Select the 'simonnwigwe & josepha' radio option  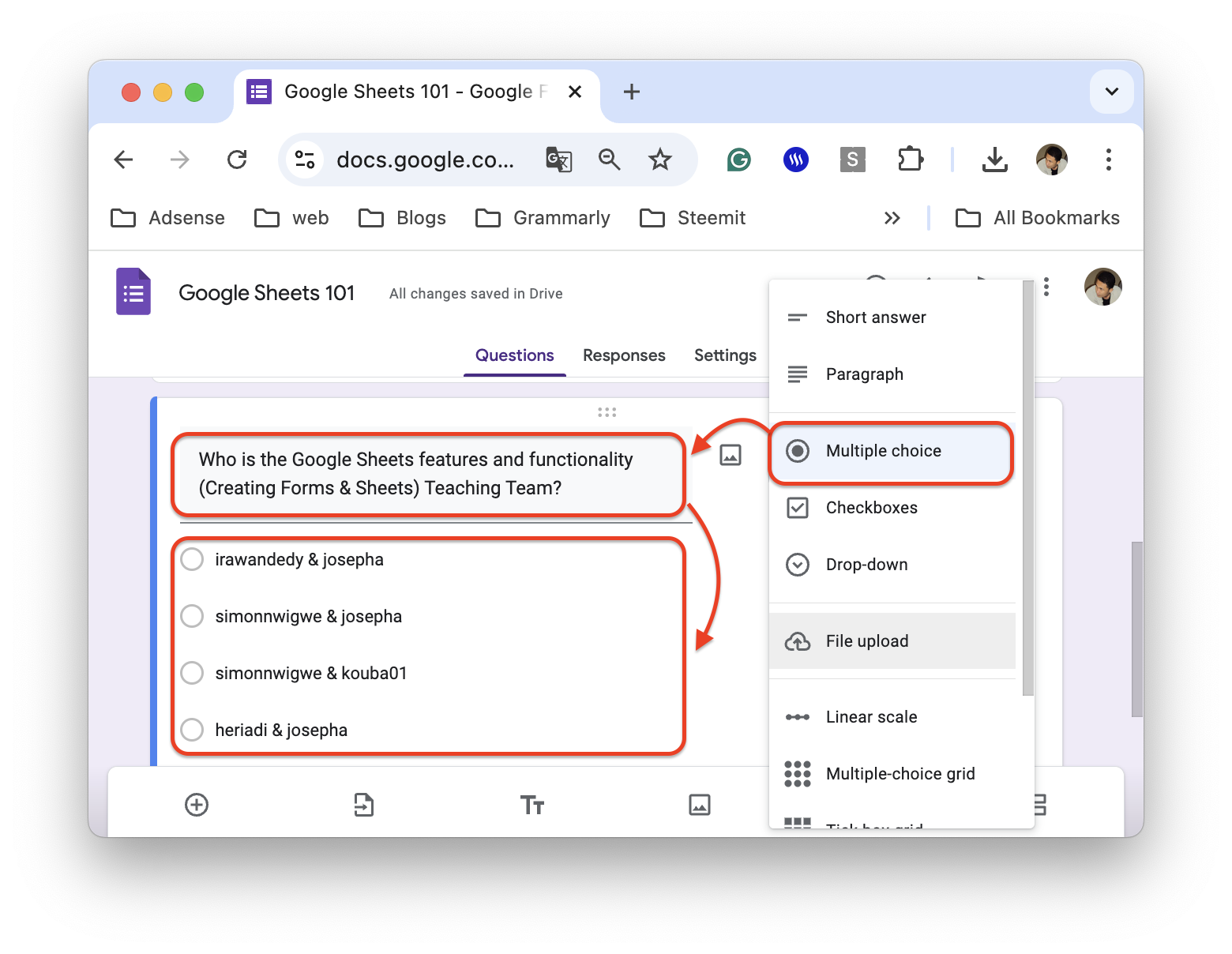coord(192,617)
